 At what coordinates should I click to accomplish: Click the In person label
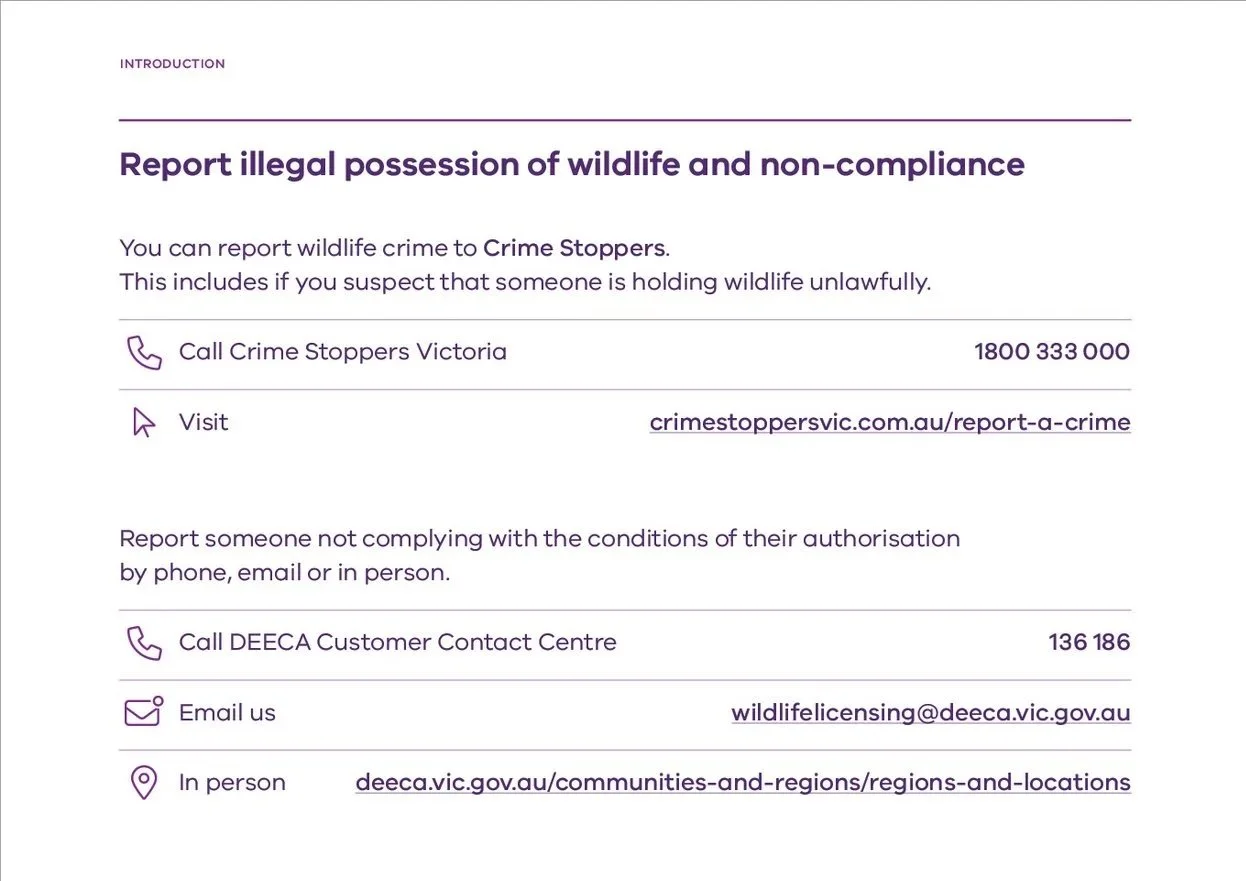click(232, 783)
